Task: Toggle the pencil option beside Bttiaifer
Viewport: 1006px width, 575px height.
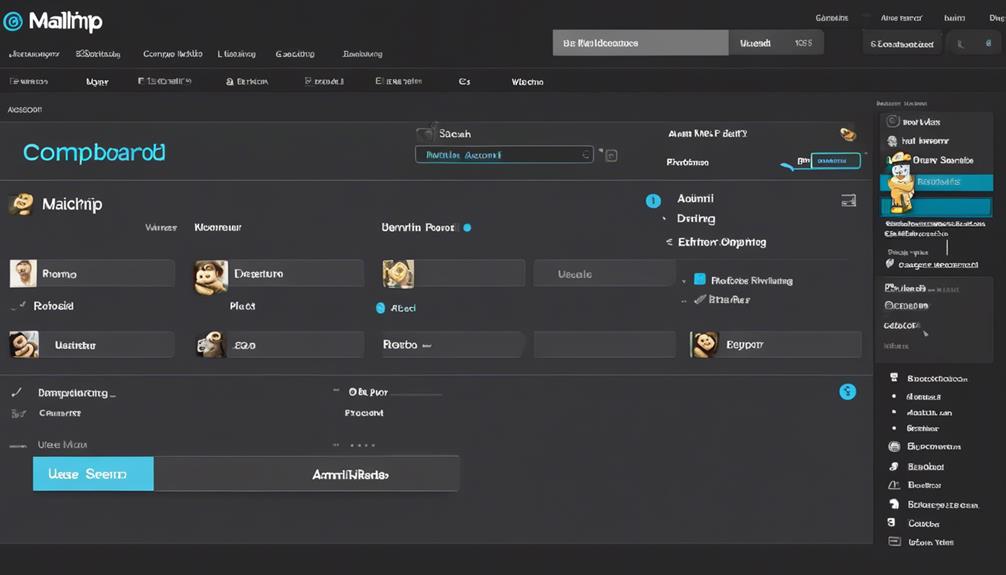Action: 701,299
